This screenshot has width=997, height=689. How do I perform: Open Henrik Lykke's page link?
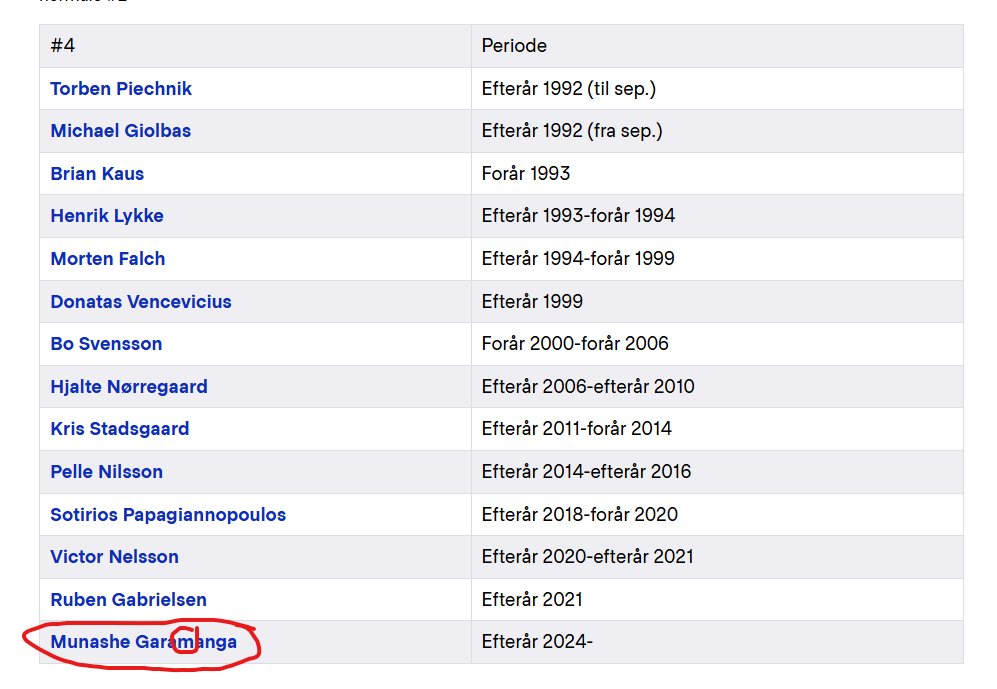coord(107,216)
